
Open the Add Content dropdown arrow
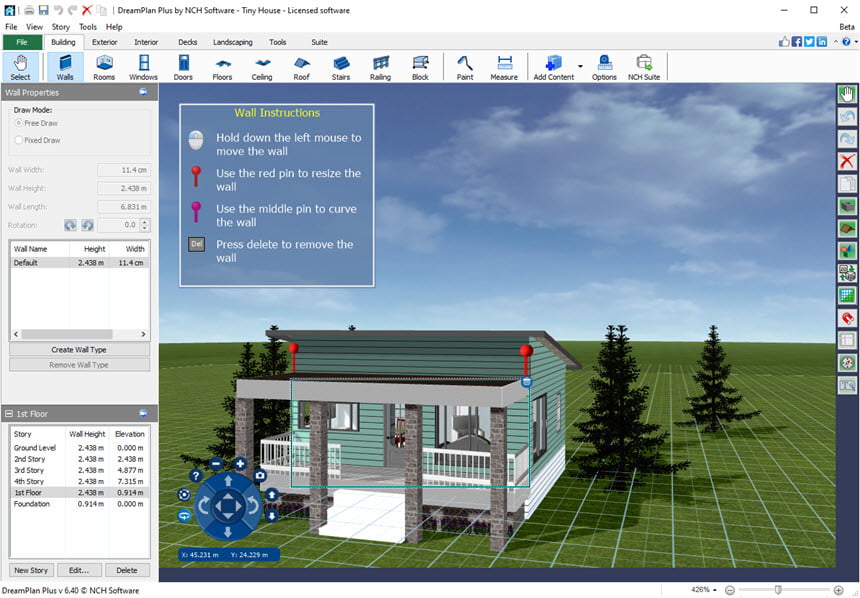(580, 66)
